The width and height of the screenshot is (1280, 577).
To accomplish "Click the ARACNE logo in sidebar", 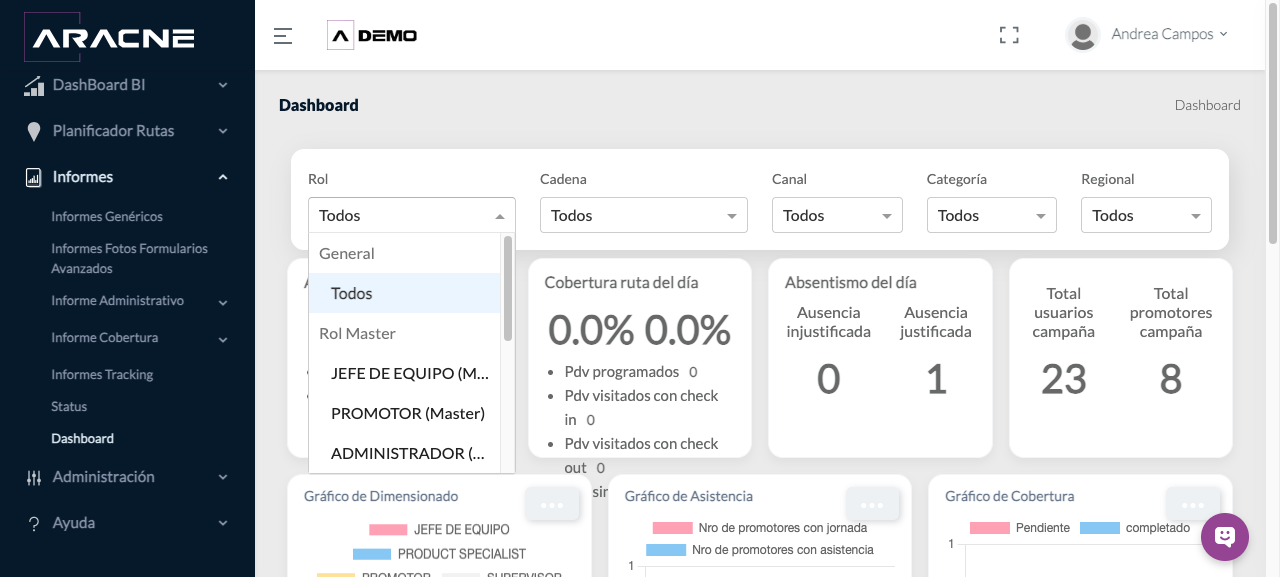I will 109,35.
